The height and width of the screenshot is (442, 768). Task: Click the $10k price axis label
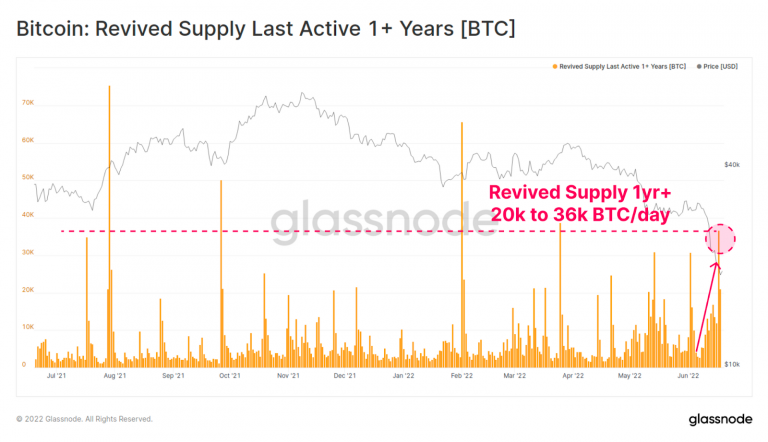click(732, 365)
